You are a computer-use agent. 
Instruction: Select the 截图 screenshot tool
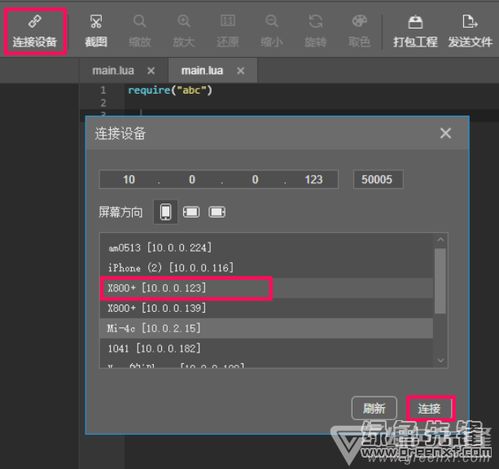click(x=96, y=31)
